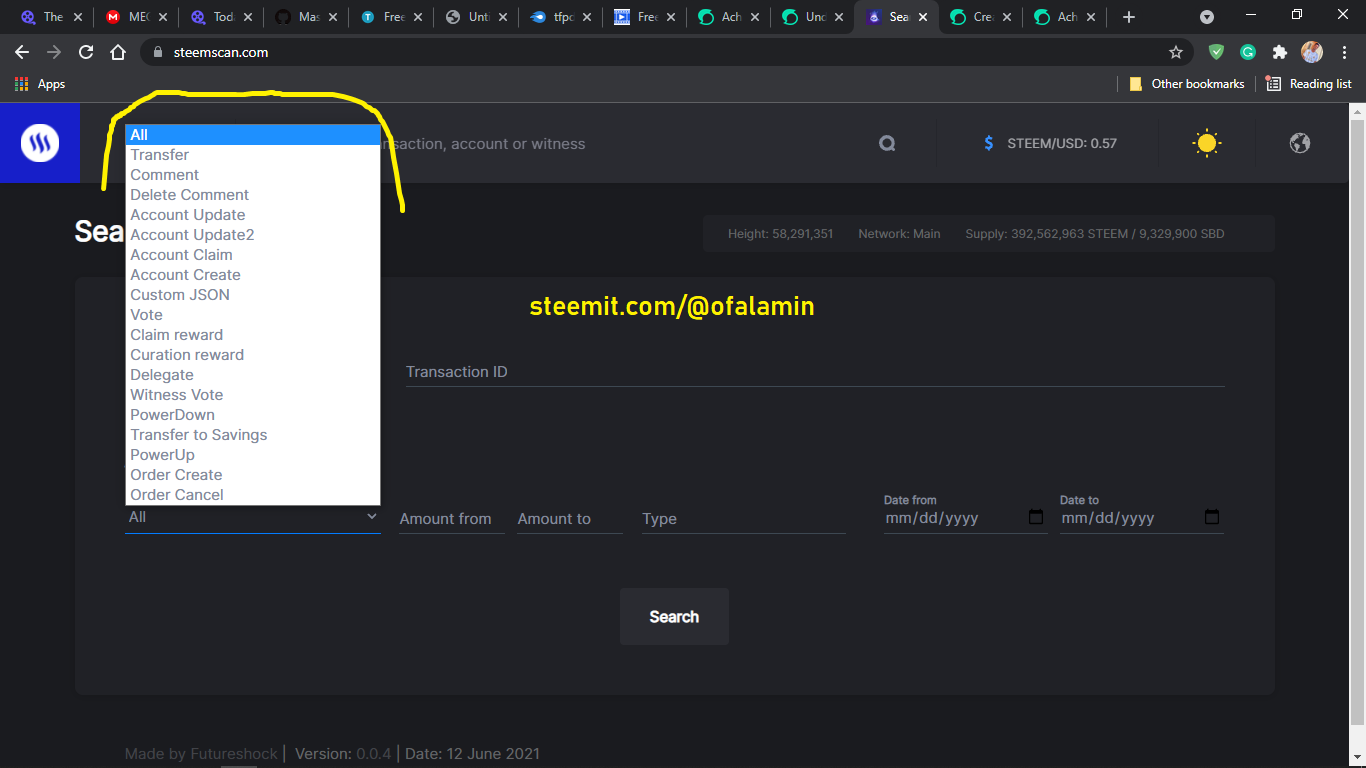The width and height of the screenshot is (1366, 768).
Task: Open the globe language icon
Action: (1300, 143)
